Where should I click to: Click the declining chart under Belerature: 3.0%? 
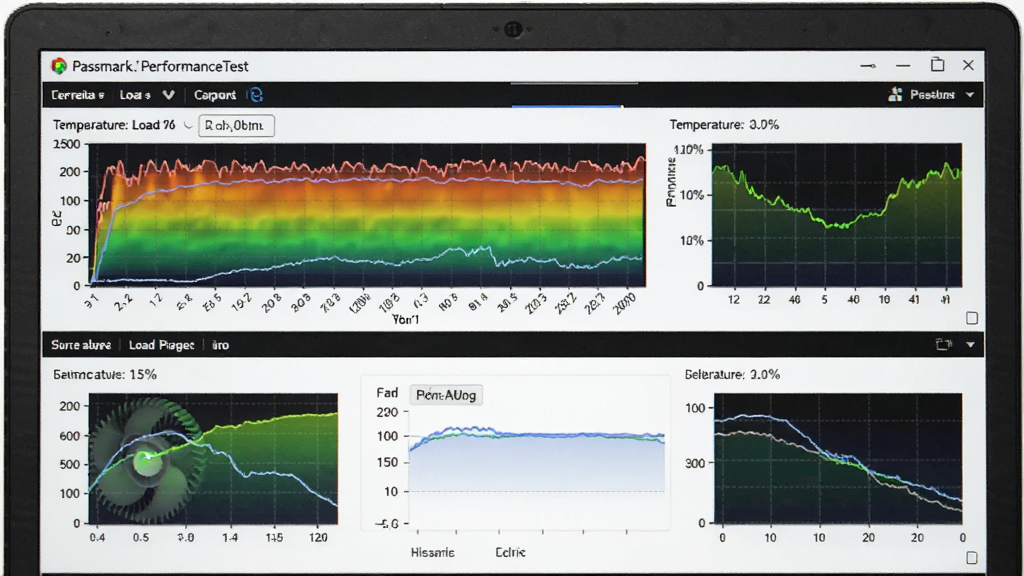(x=838, y=458)
